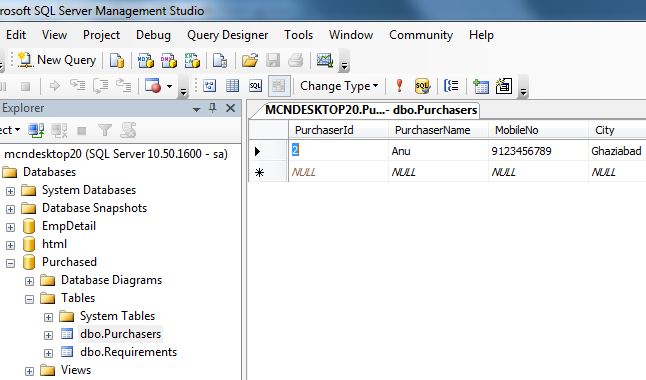This screenshot has height=380, width=646.
Task: Click the Add Table icon
Action: coord(480,86)
